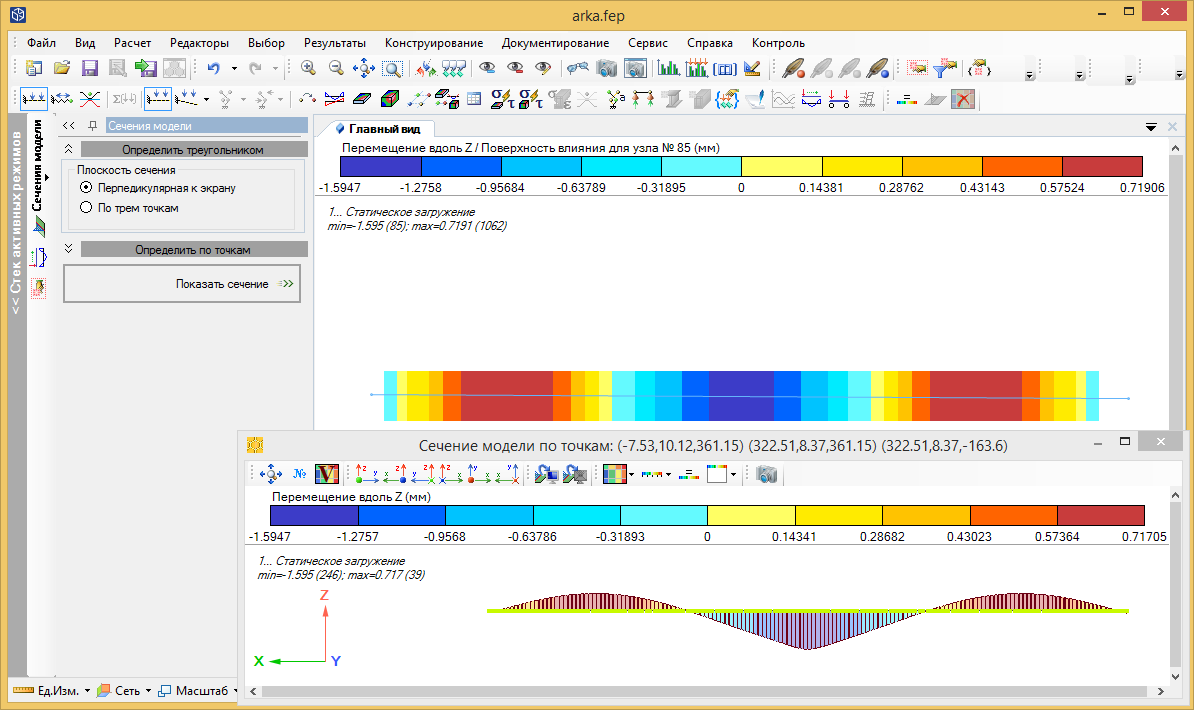Select 'По трем точкам' radio option
Image resolution: width=1194 pixels, height=710 pixels.
coord(86,208)
